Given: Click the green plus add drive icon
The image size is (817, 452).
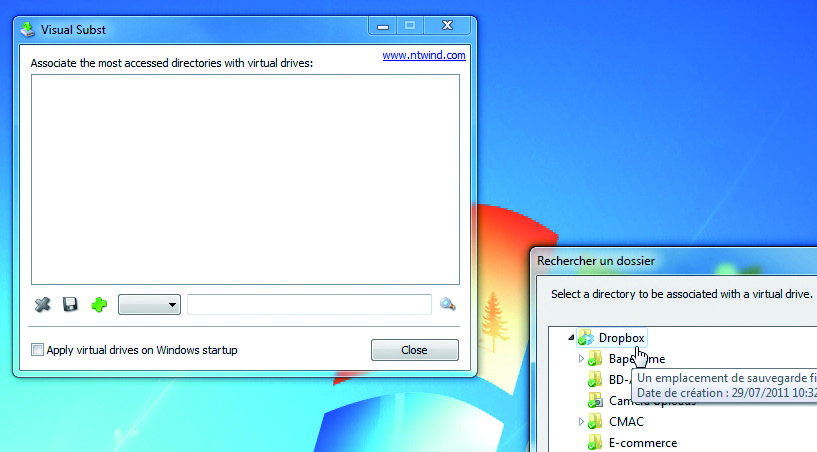Looking at the screenshot, I should tap(99, 304).
